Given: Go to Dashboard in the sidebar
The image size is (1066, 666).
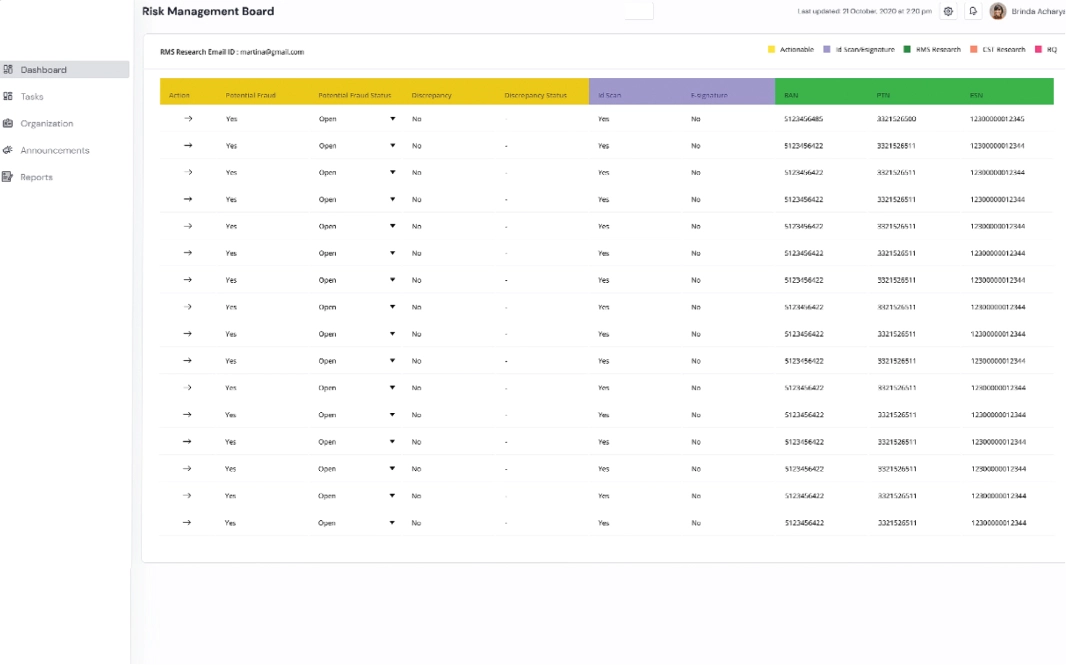Looking at the screenshot, I should pos(43,70).
